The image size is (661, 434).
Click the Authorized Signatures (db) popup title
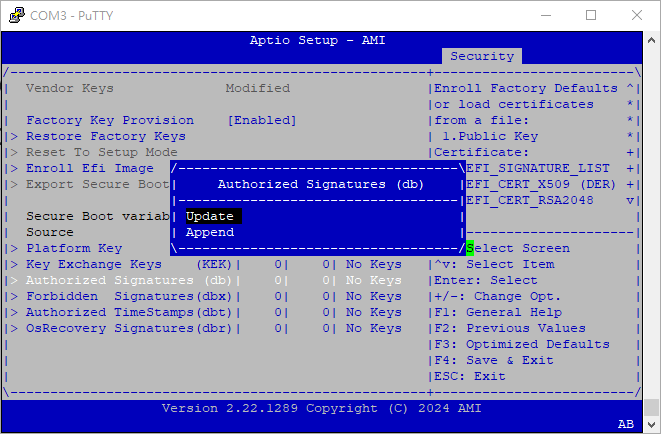tap(320, 184)
